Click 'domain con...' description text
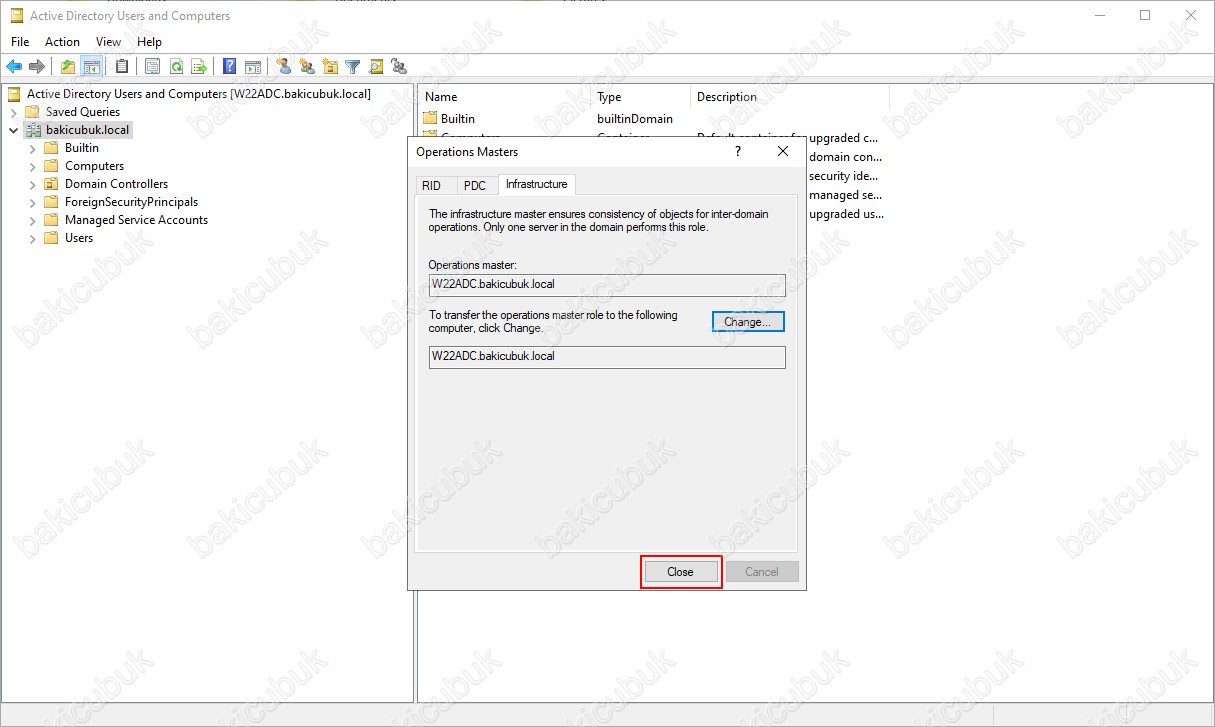The image size is (1215, 727). (845, 157)
